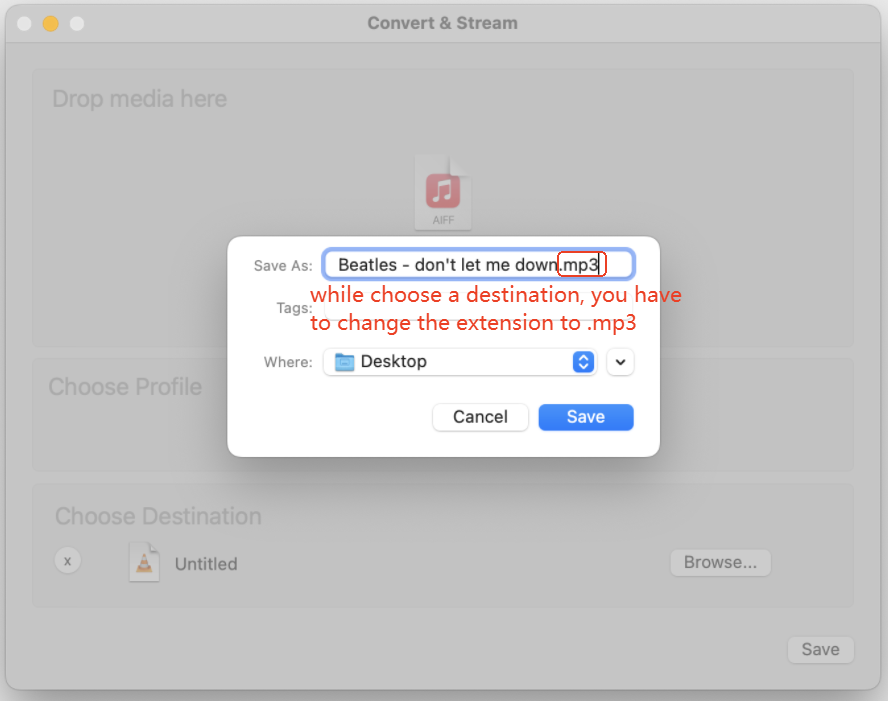Select the Untitled destination label
The height and width of the screenshot is (701, 888).
tap(206, 564)
